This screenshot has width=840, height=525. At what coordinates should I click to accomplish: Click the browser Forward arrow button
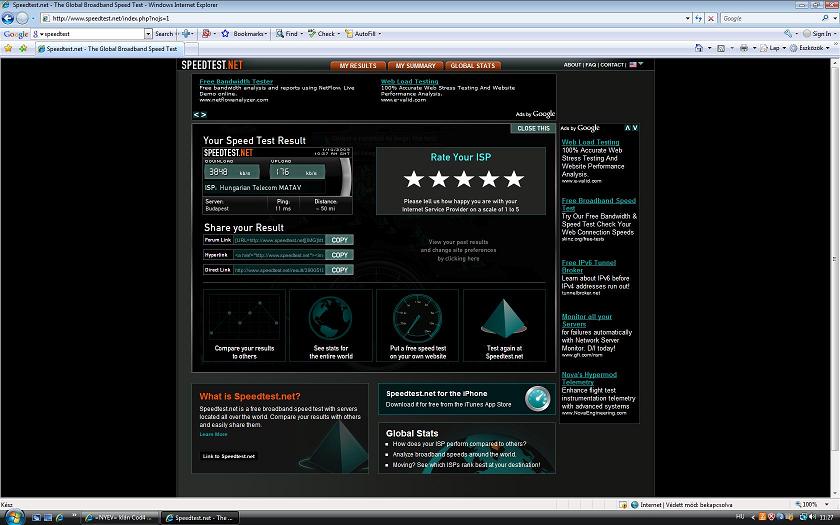click(22, 18)
